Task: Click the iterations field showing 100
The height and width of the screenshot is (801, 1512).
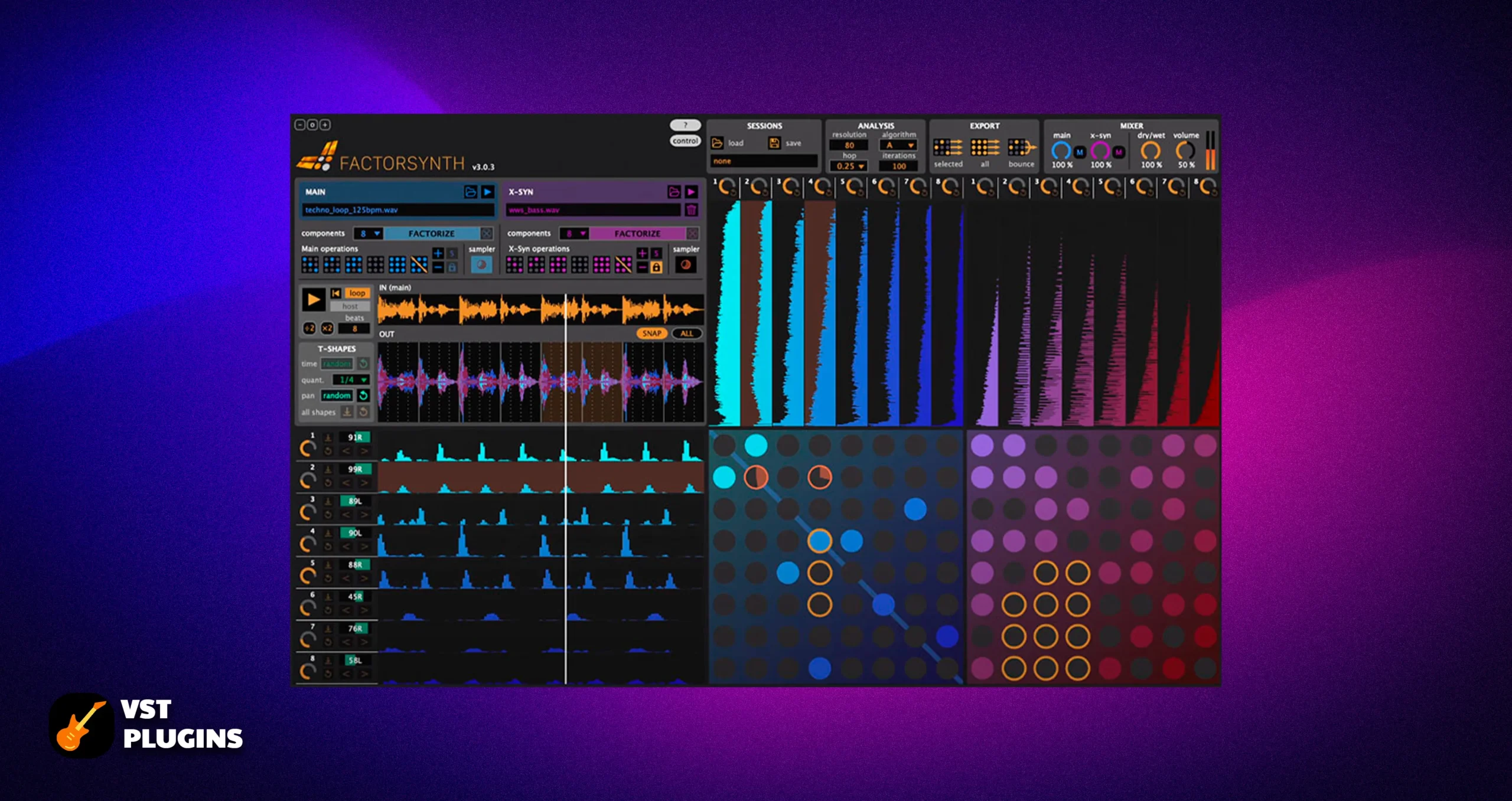Action: [x=898, y=166]
